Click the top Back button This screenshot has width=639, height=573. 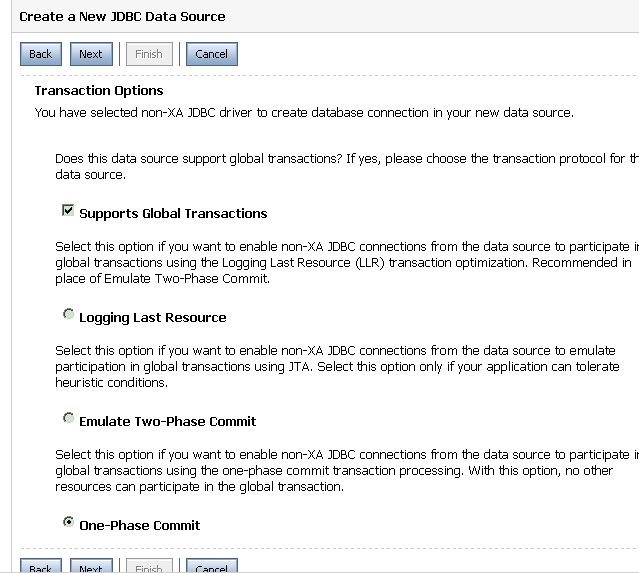click(x=40, y=54)
